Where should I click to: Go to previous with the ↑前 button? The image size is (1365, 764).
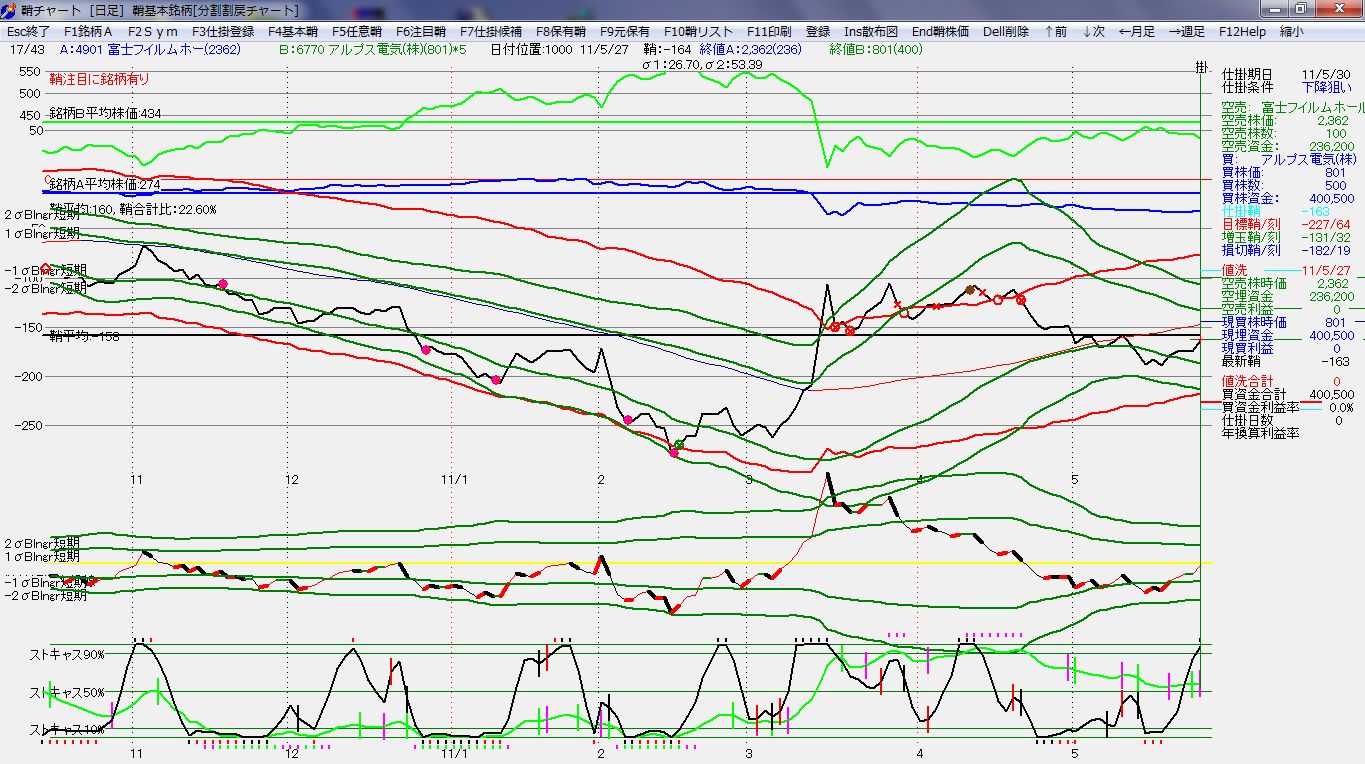click(x=1055, y=31)
